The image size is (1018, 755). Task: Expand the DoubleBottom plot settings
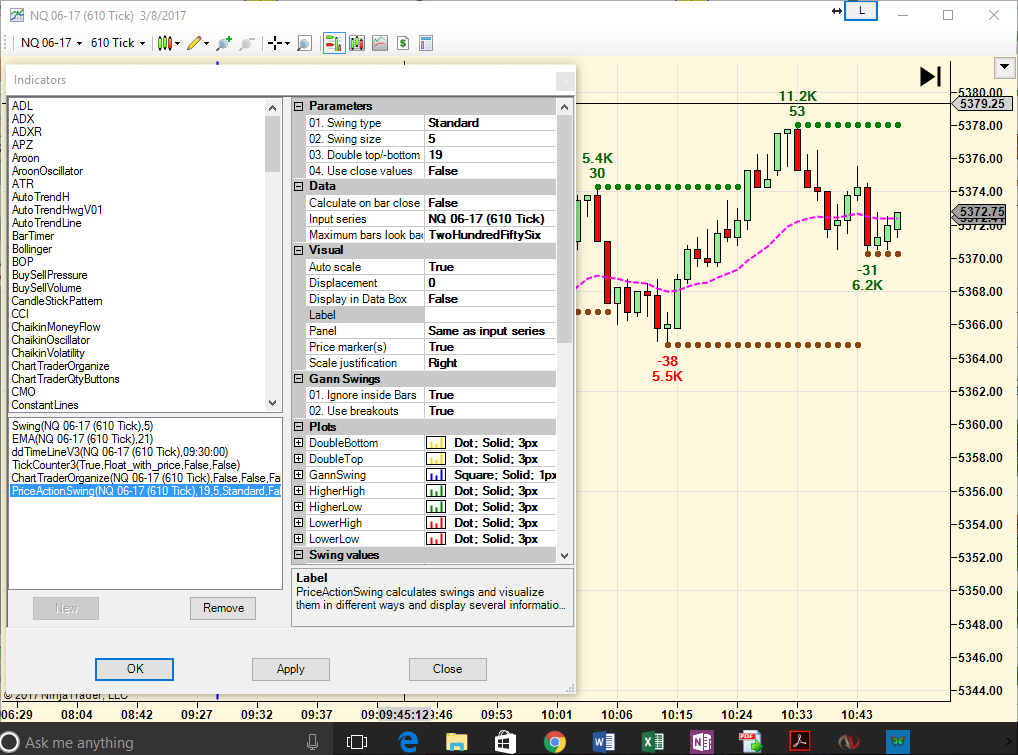299,443
